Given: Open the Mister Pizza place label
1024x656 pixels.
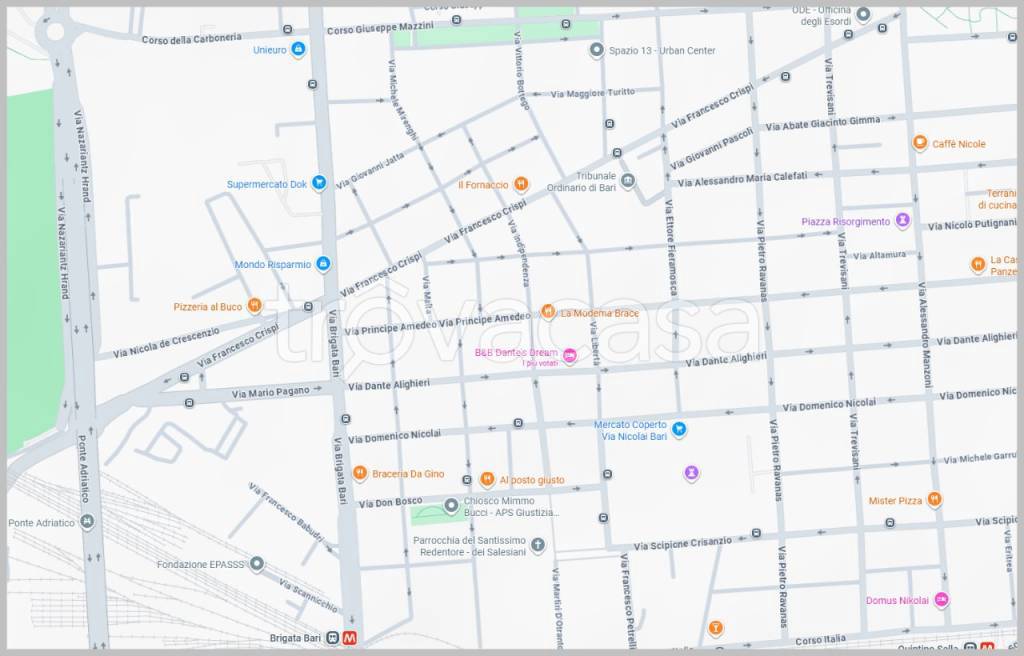Looking at the screenshot, I should point(895,500).
